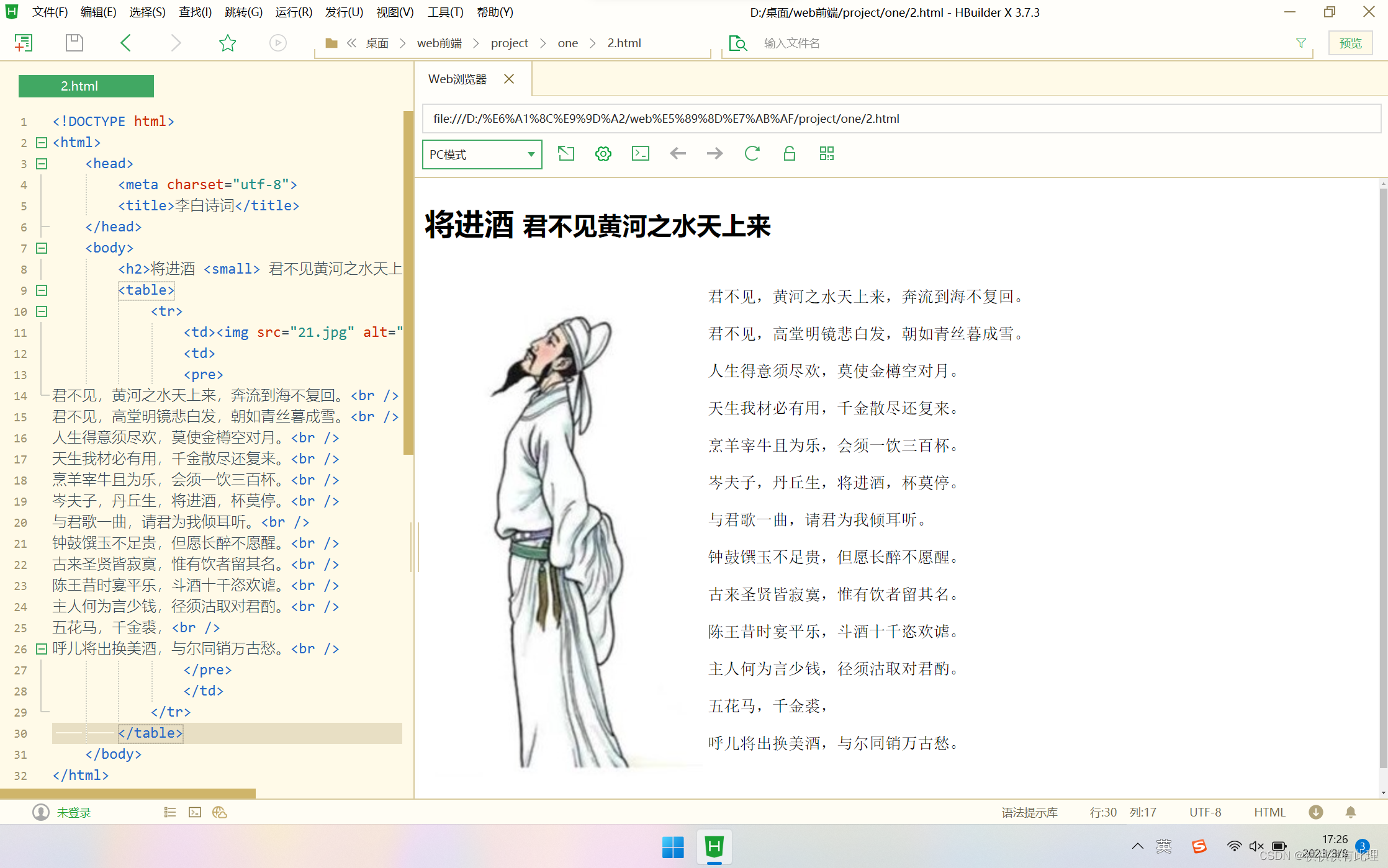
Task: Click the run play icon in toolbar
Action: pyautogui.click(x=278, y=43)
